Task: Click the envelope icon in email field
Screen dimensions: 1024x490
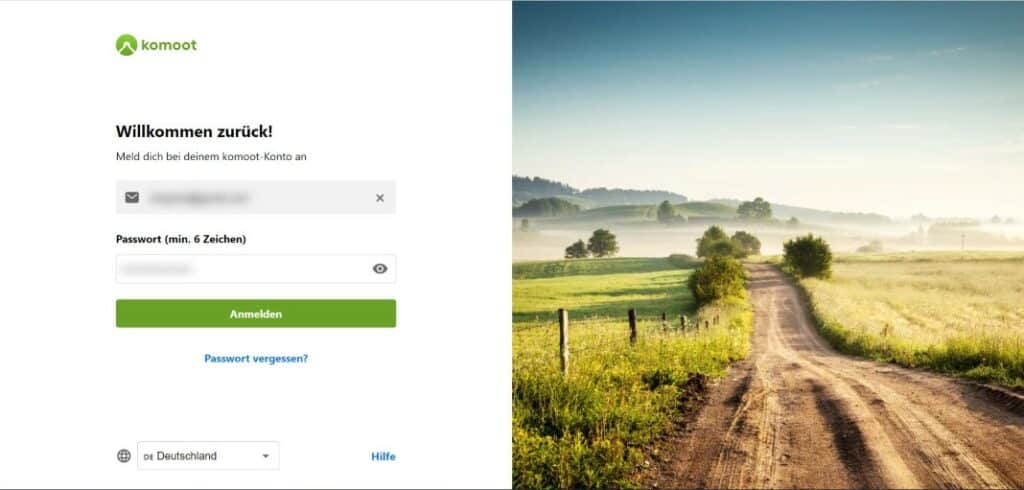Action: pyautogui.click(x=132, y=197)
